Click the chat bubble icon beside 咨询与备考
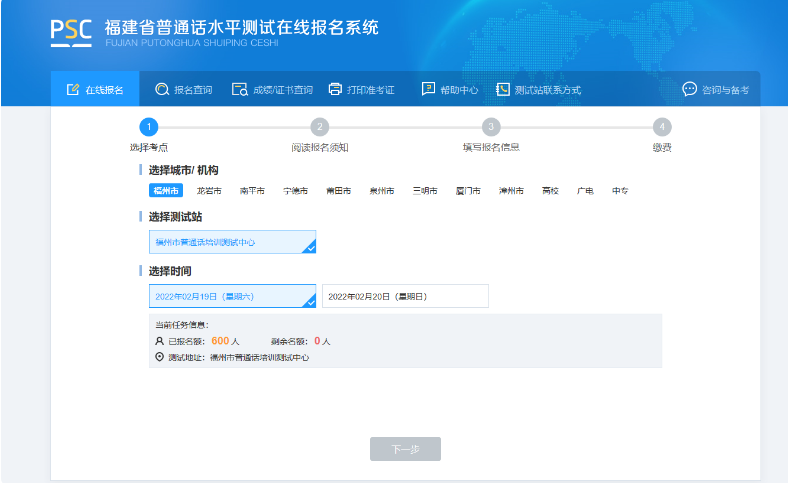The image size is (788, 483). [x=689, y=90]
